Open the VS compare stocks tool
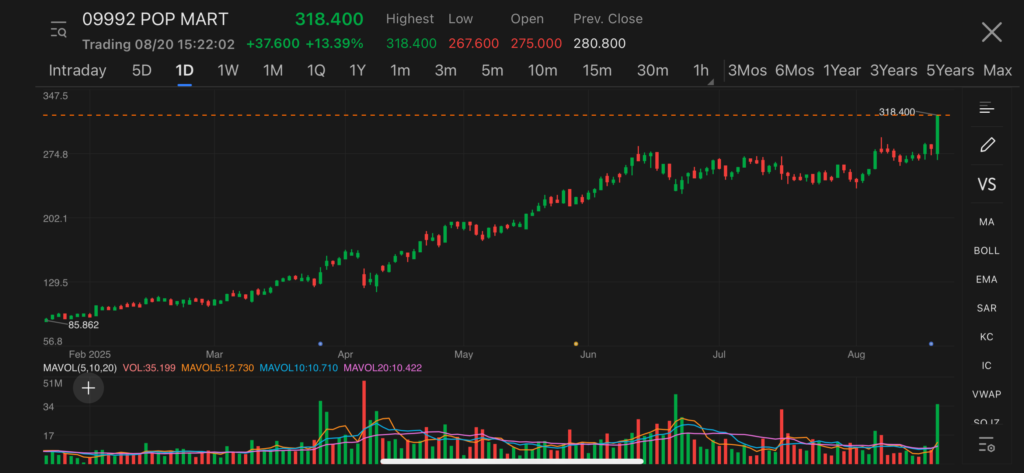1024x473 pixels. 986,184
